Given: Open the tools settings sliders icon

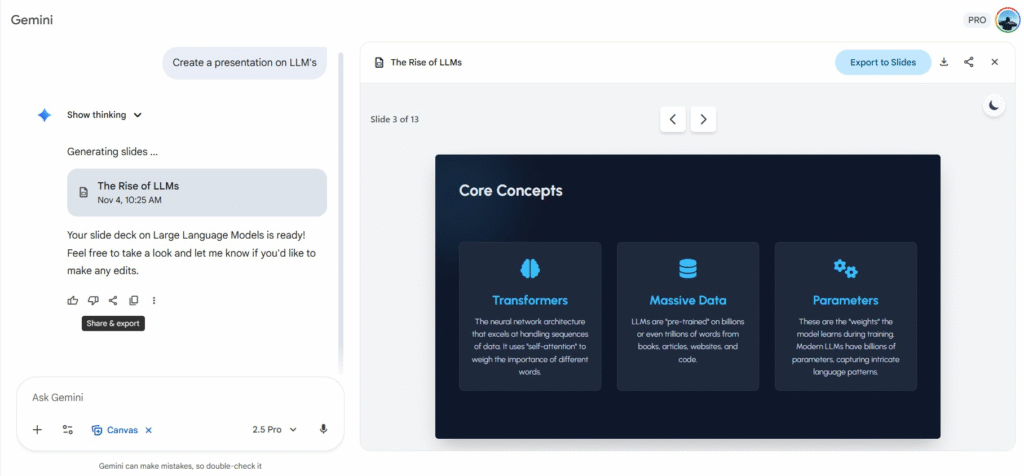Looking at the screenshot, I should tap(68, 429).
